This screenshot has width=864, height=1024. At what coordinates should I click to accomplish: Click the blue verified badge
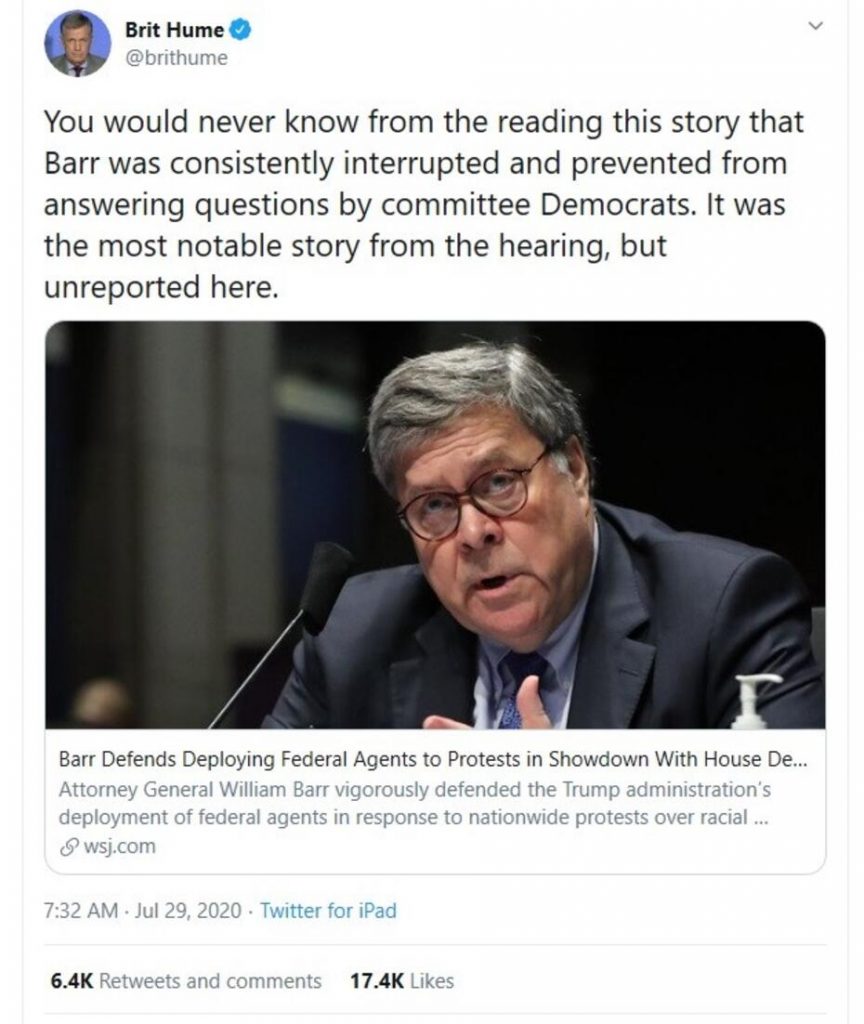pos(241,30)
